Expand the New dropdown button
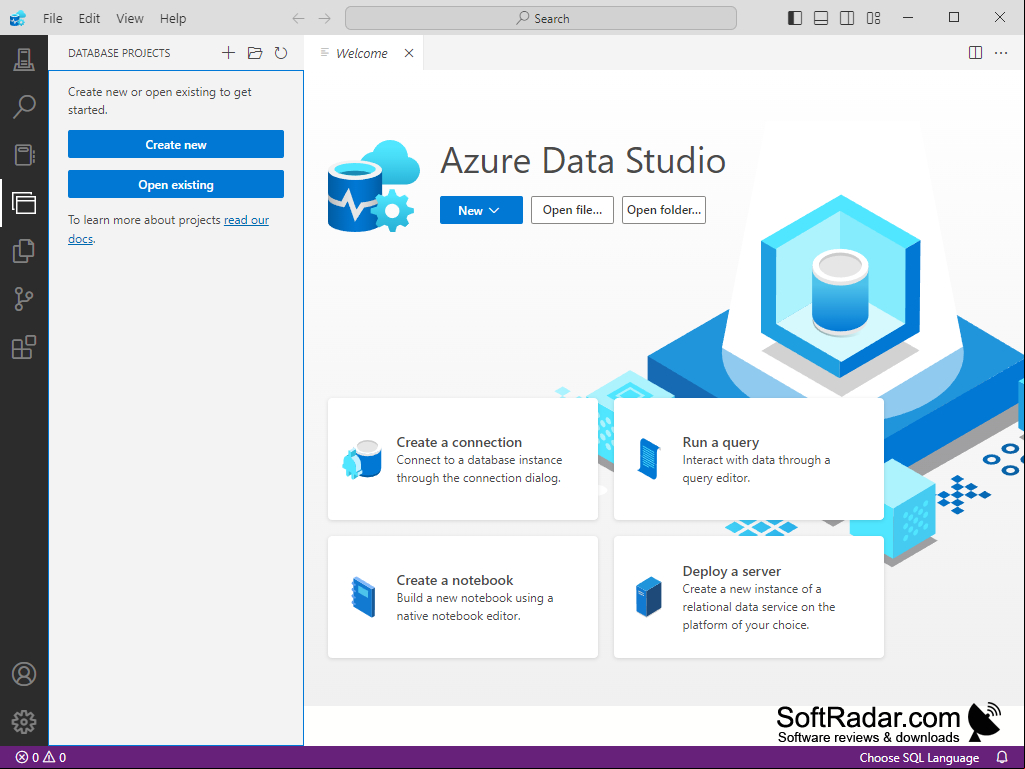Screen dimensions: 1025x769 coord(481,210)
